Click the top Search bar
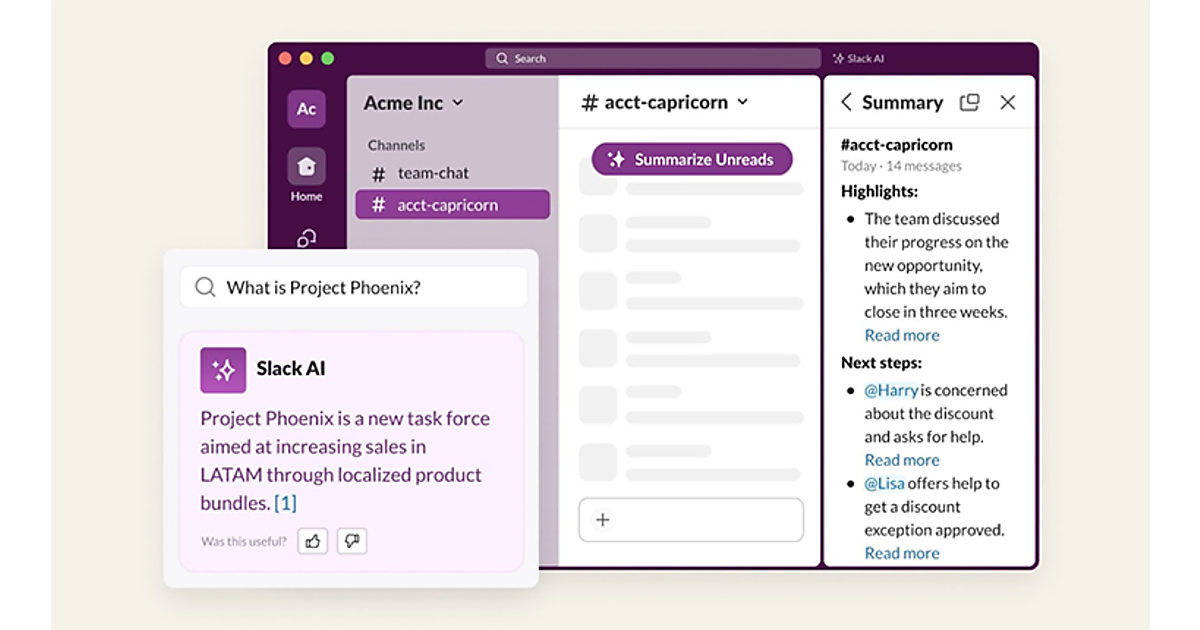This screenshot has width=1200, height=630. (x=653, y=59)
